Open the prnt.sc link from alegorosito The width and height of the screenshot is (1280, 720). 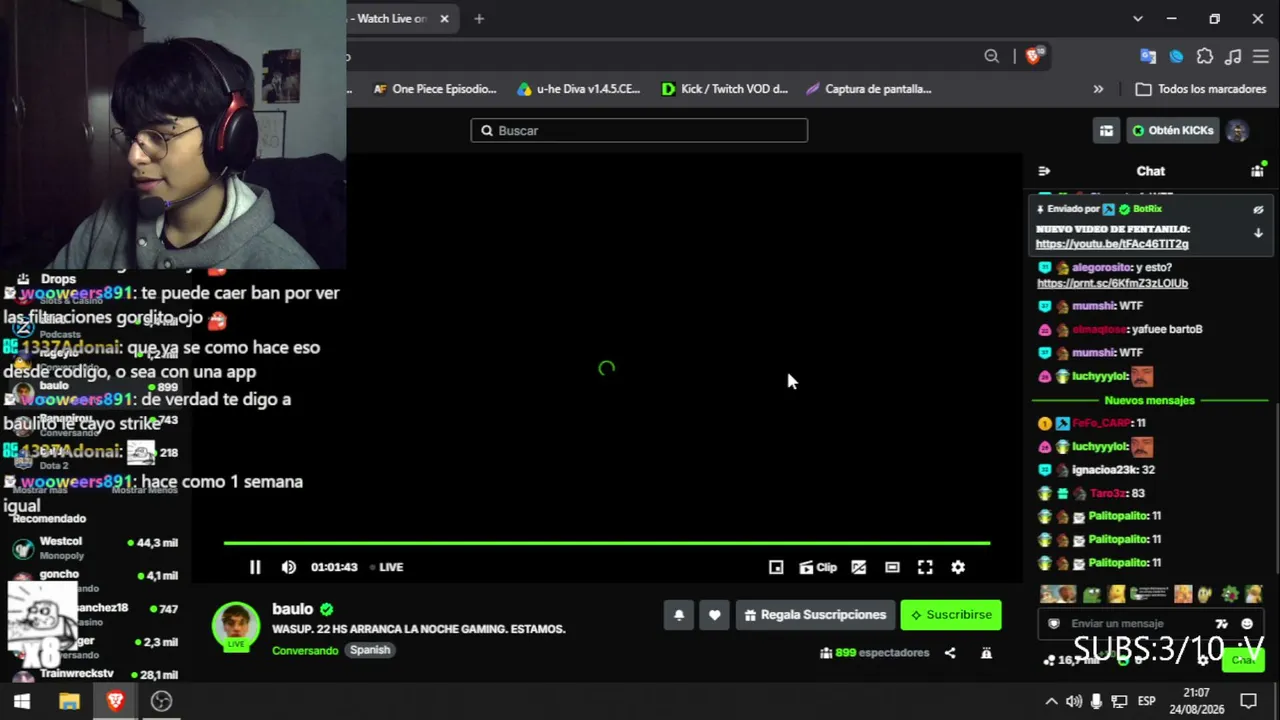tap(1112, 283)
